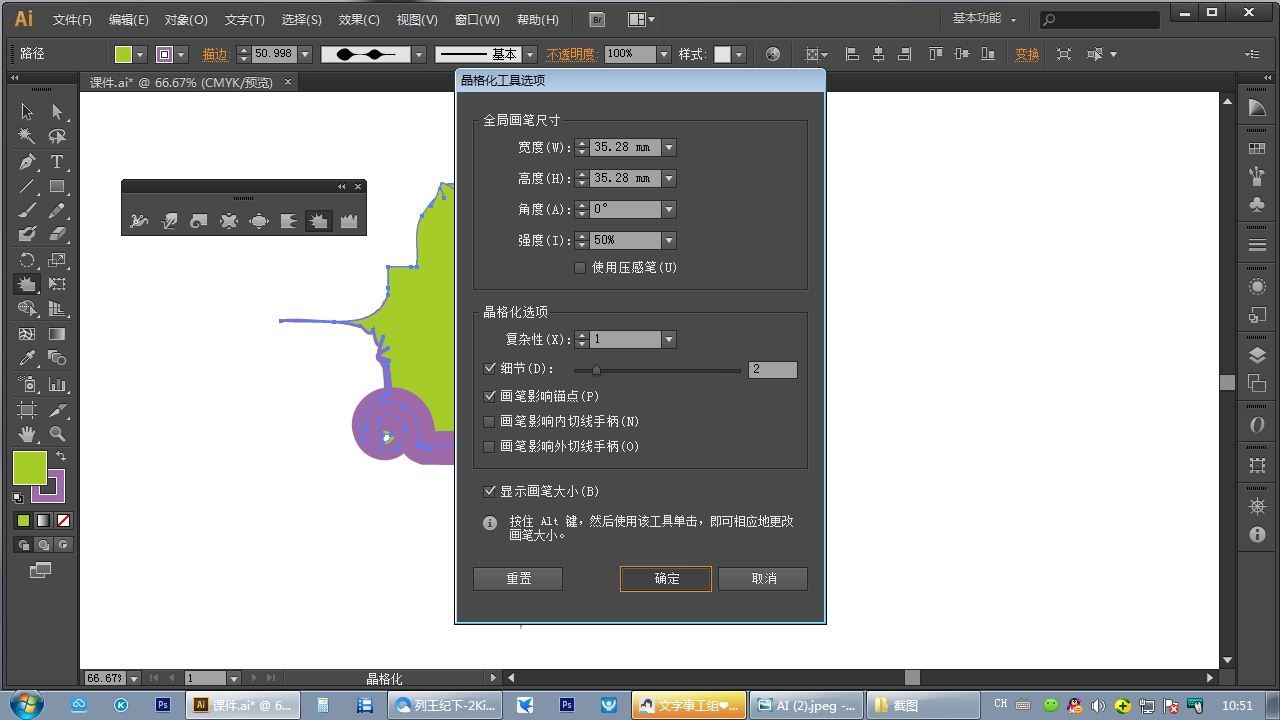Select the Hand tool
The width and height of the screenshot is (1280, 720).
pyautogui.click(x=27, y=434)
